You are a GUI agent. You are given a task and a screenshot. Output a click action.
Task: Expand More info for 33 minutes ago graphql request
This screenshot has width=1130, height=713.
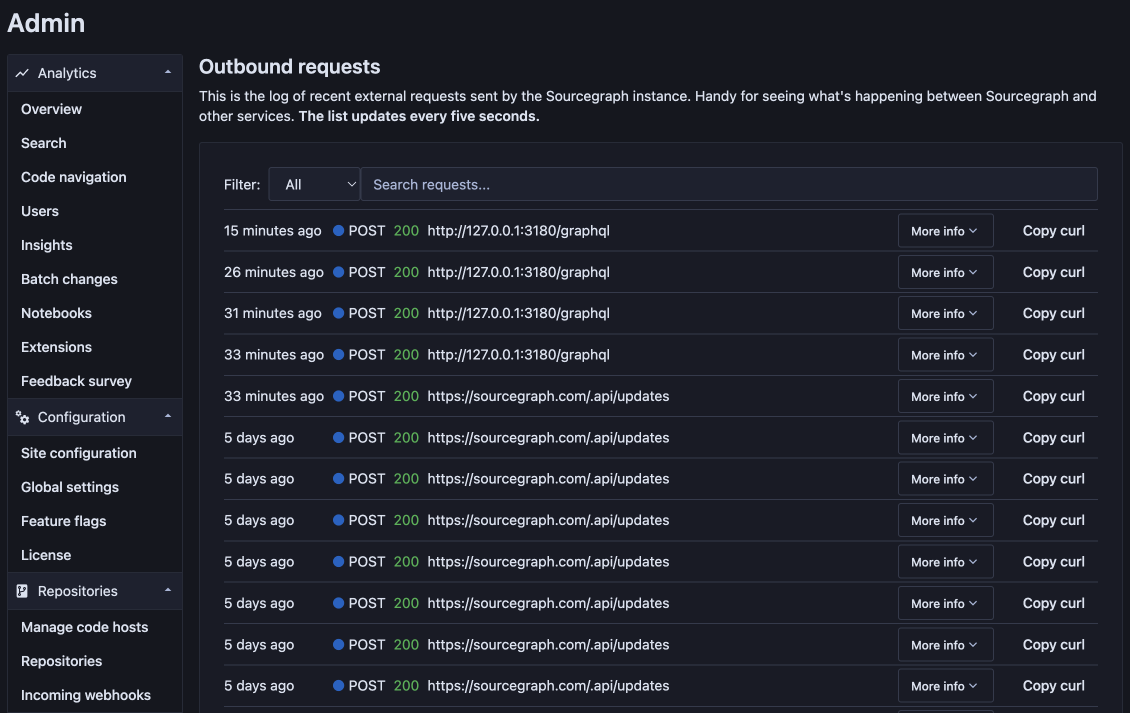[946, 355]
